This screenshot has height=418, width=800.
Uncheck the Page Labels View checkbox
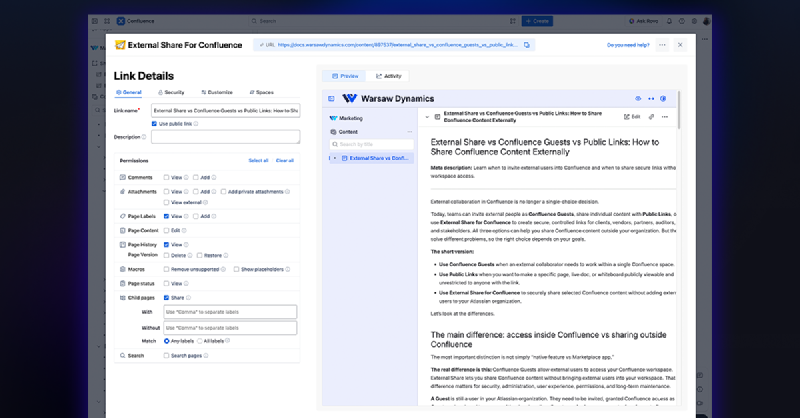click(x=166, y=216)
